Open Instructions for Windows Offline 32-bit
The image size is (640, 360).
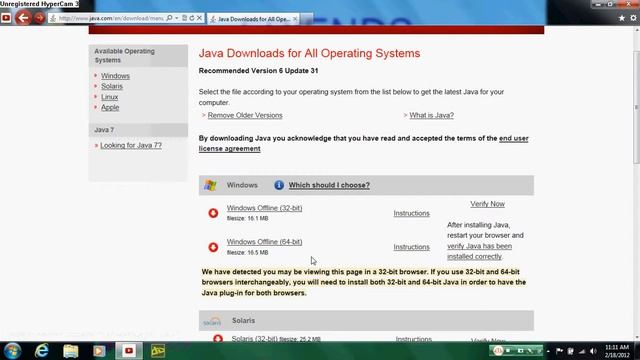[x=411, y=213]
